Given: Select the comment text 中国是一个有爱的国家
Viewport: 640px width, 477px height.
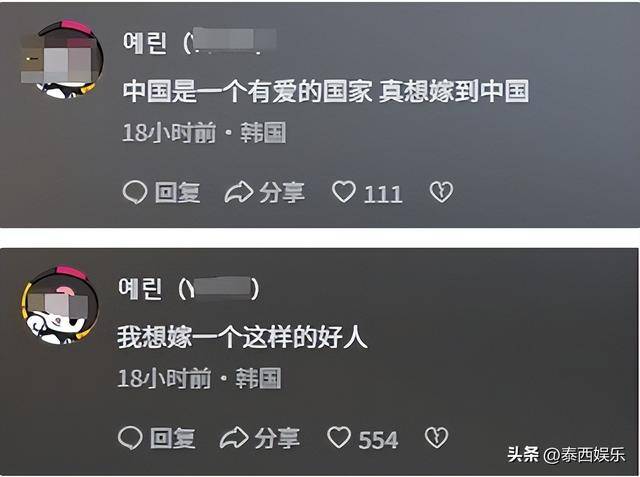Looking at the screenshot, I should tap(247, 91).
